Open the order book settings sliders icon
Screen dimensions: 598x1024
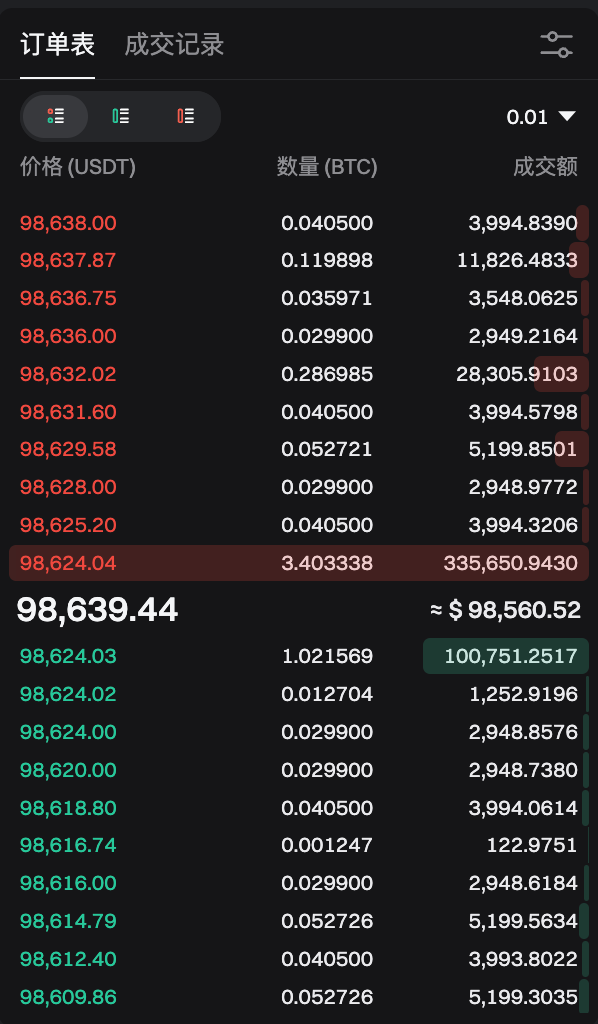[x=556, y=45]
